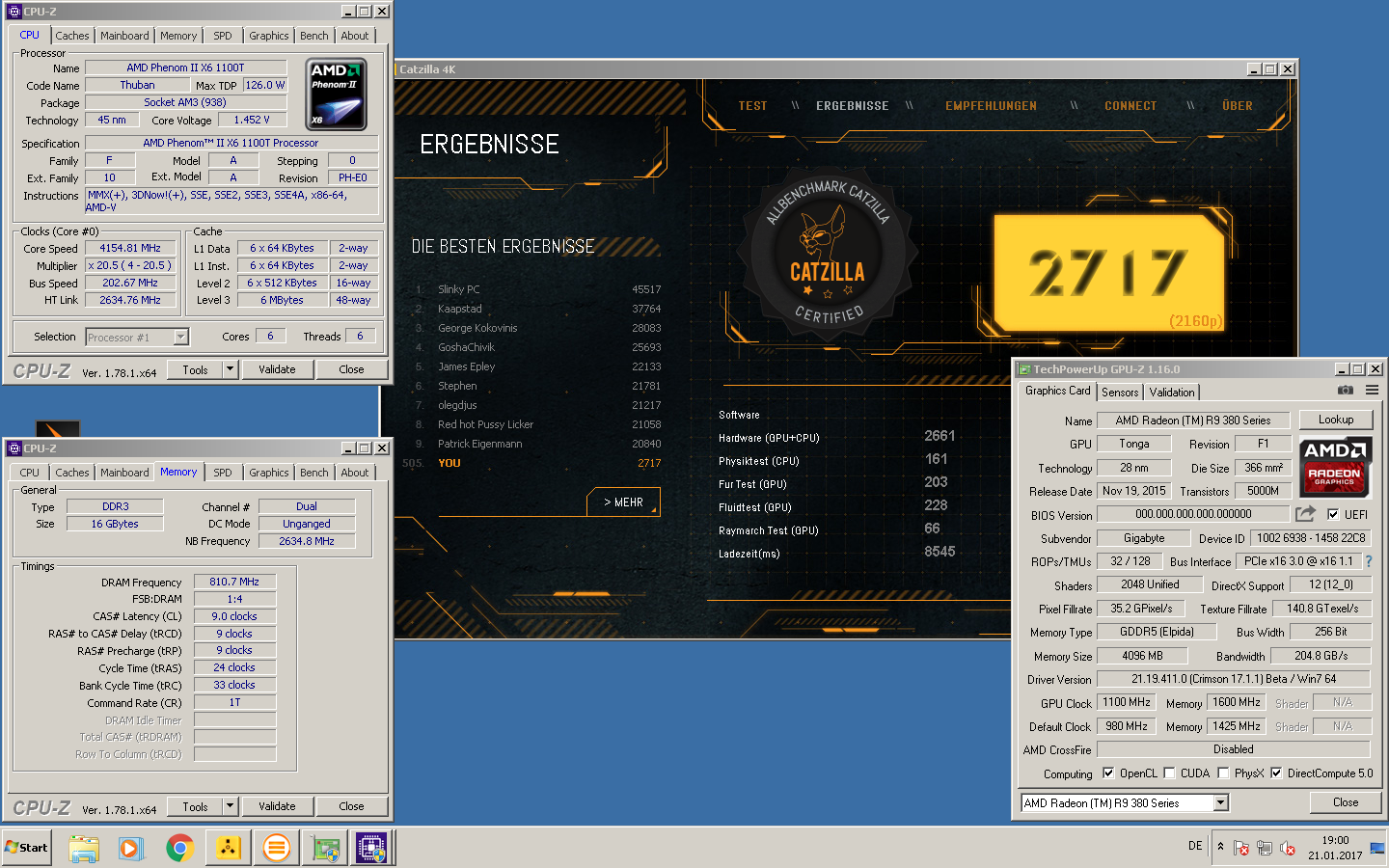
Task: Select the George Kokovinis leaderboard row
Action: click(538, 328)
